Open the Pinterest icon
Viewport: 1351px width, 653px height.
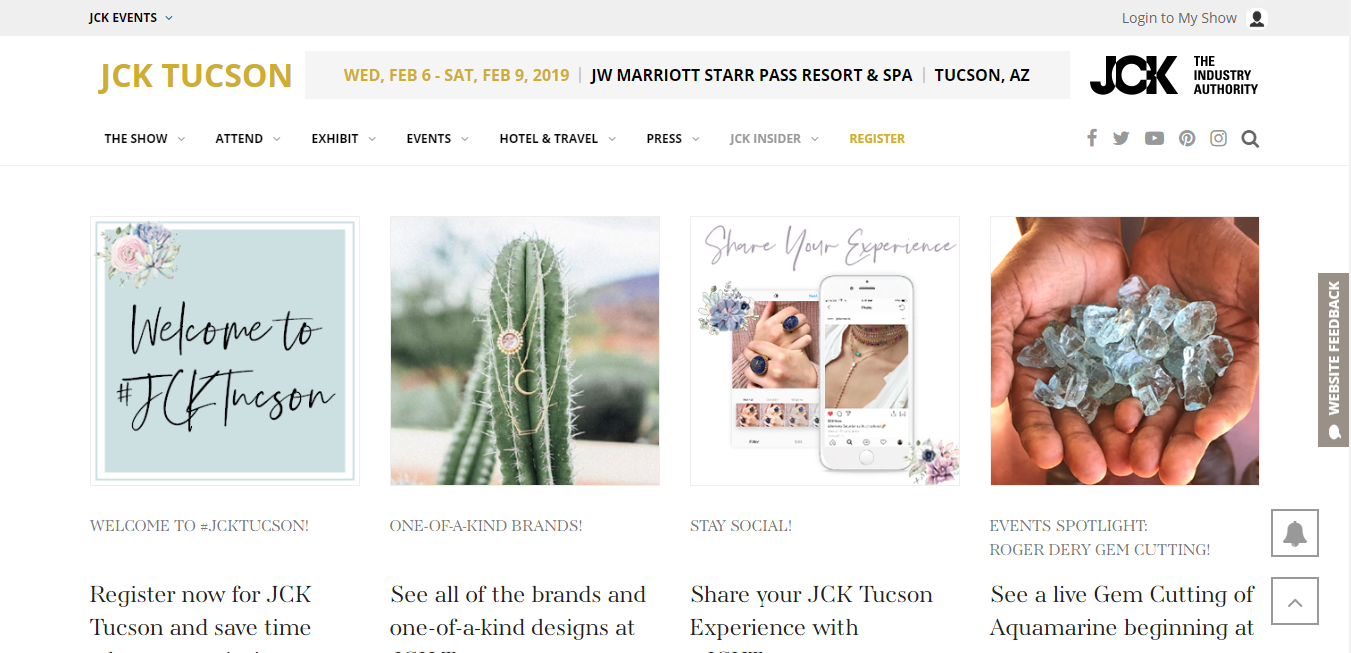[x=1187, y=138]
